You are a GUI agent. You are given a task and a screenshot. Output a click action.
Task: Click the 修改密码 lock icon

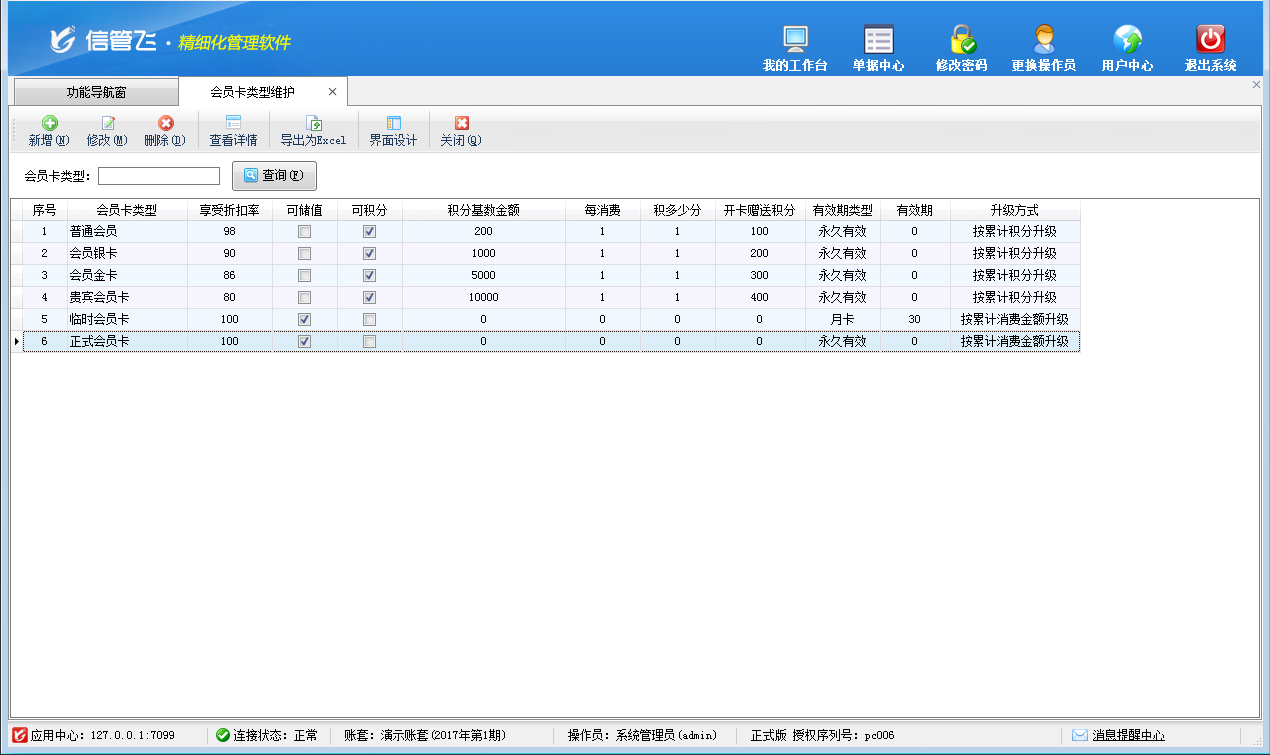961,40
